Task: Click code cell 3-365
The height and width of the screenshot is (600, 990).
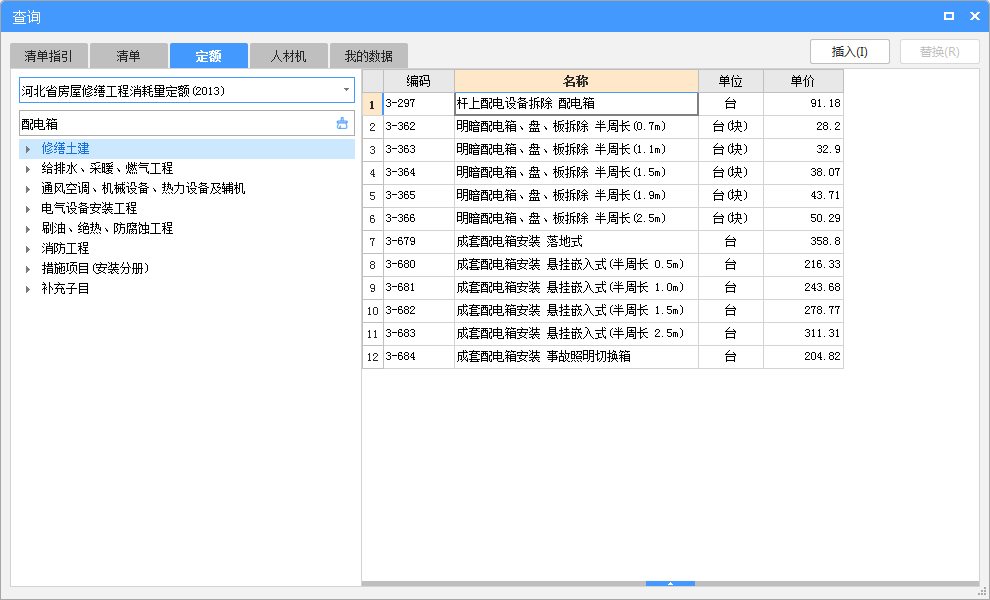Action: click(x=419, y=195)
